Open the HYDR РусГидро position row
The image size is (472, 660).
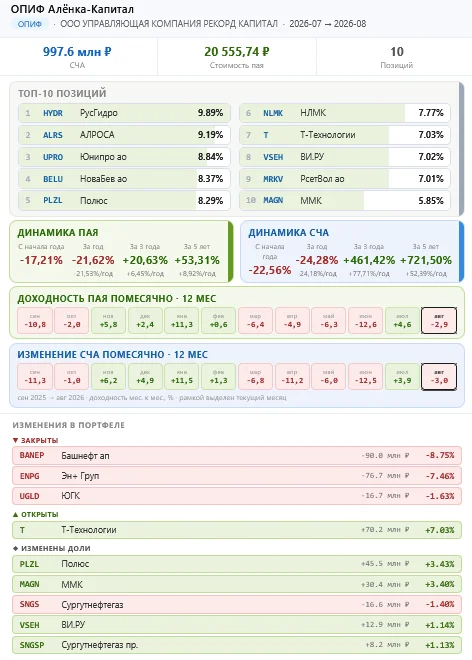point(124,113)
